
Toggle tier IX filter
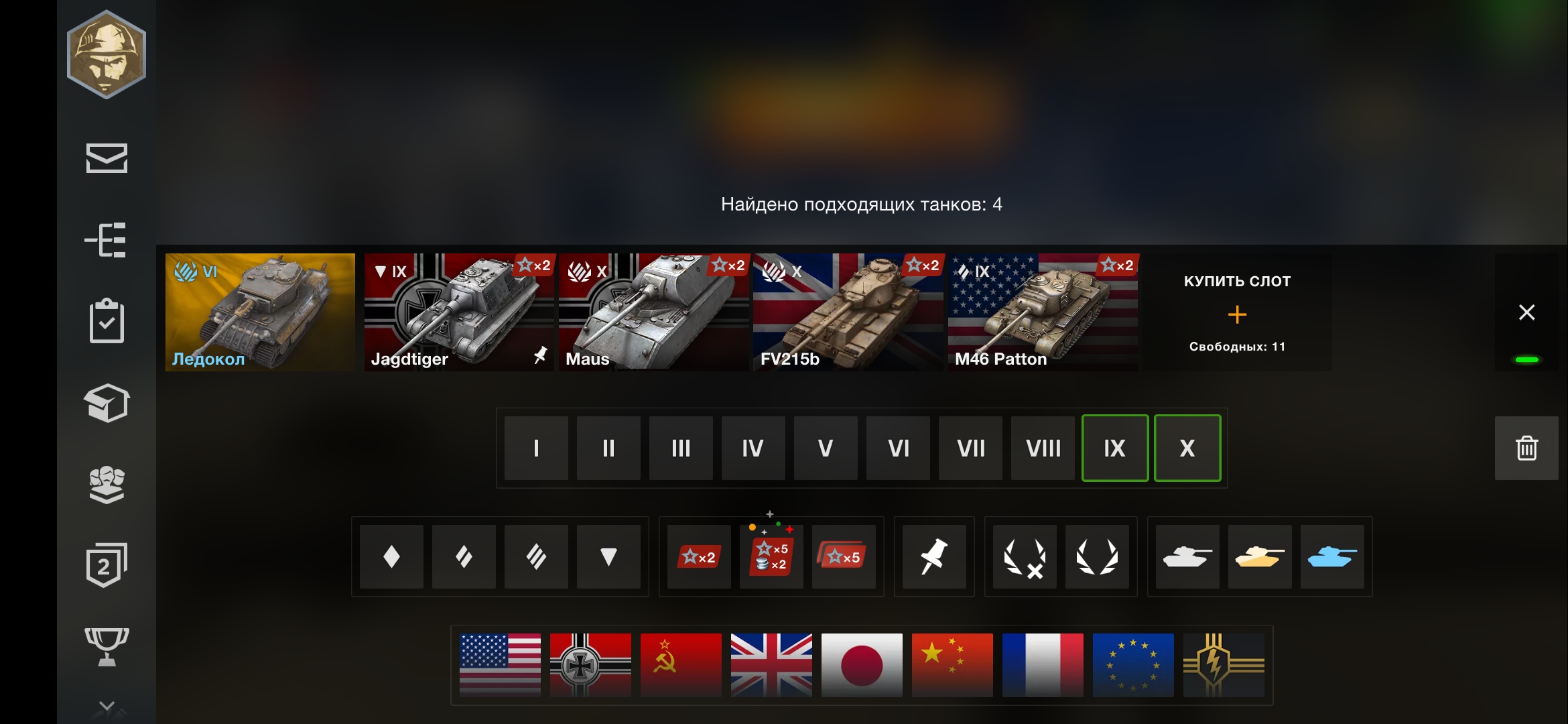coord(1115,448)
